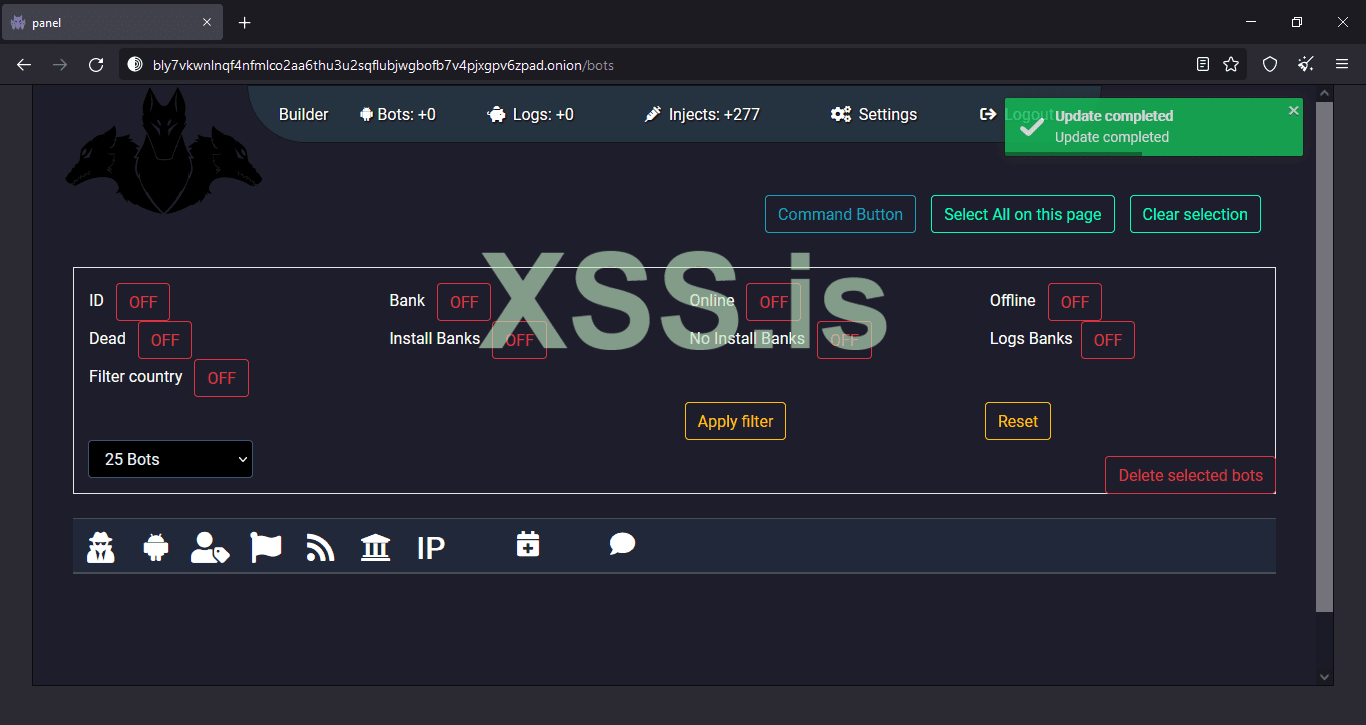Dismiss the Update completed notification
This screenshot has height=725, width=1366.
pos(1293,110)
